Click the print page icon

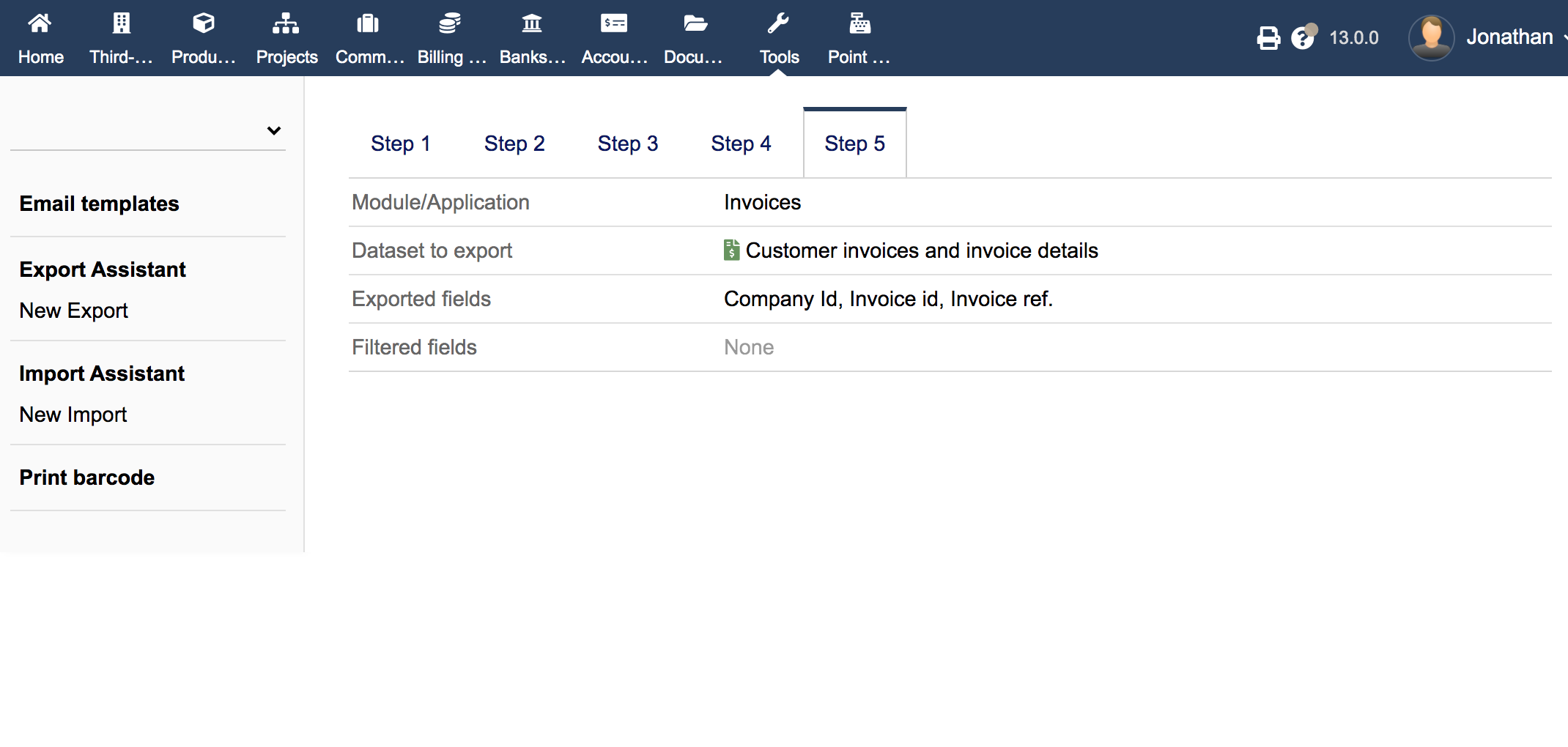(x=1268, y=38)
